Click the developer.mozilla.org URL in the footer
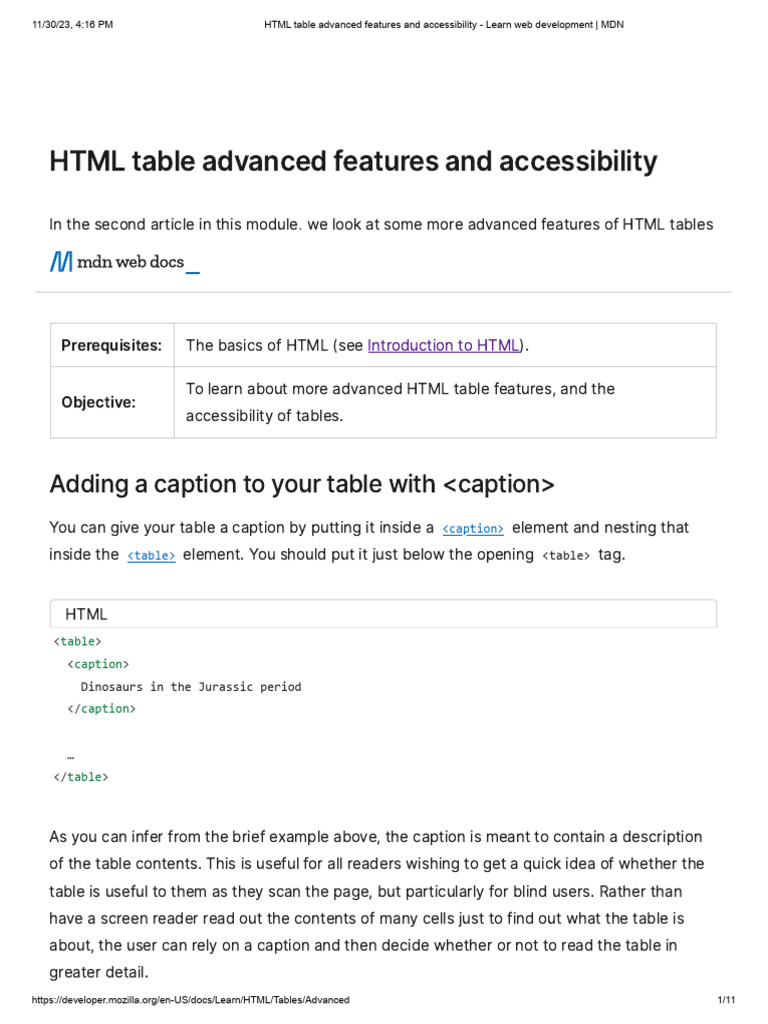Image resolution: width=768 pixels, height=1024 pixels. point(191,1001)
